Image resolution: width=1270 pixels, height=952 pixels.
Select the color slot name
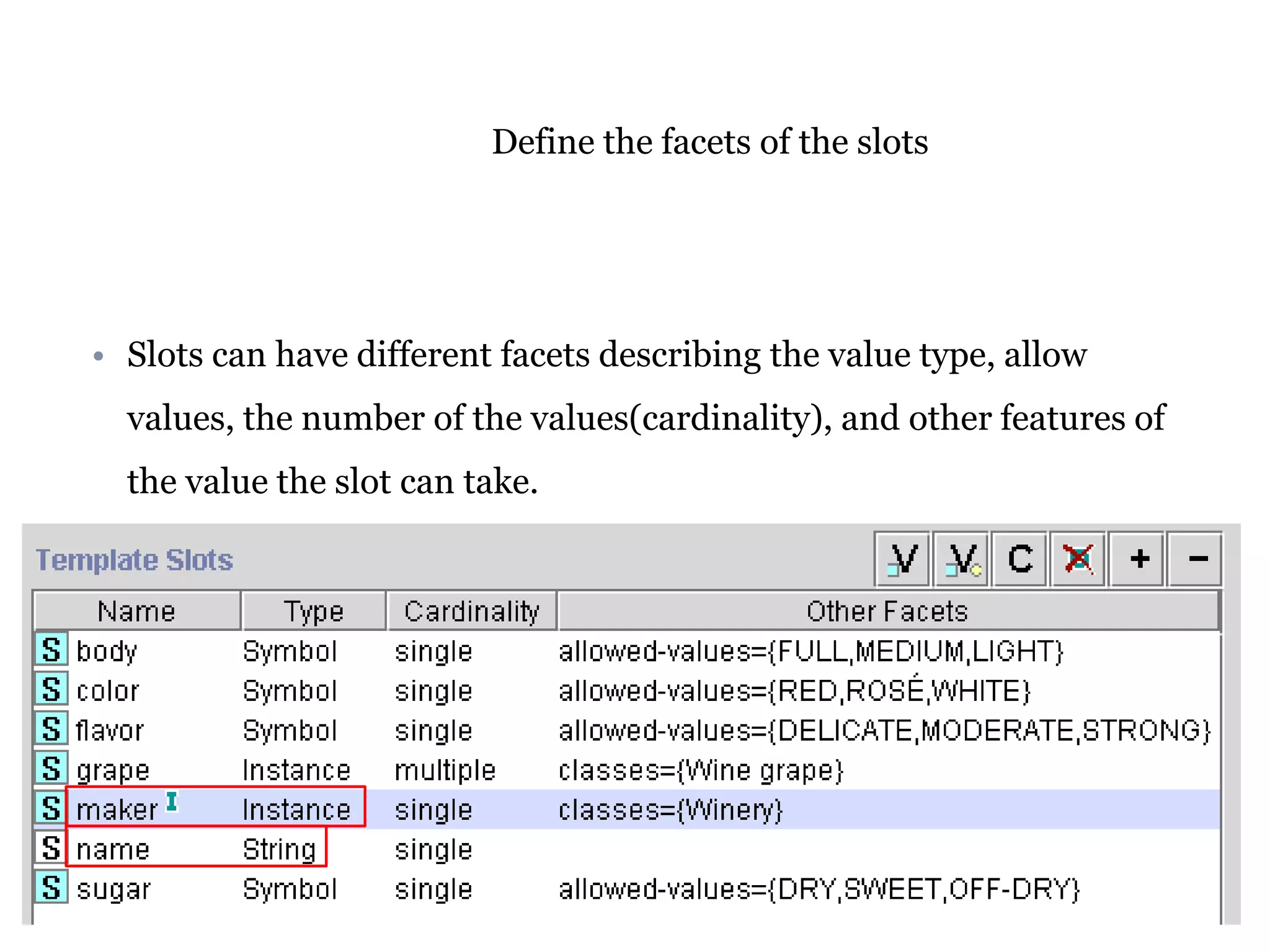[x=108, y=691]
